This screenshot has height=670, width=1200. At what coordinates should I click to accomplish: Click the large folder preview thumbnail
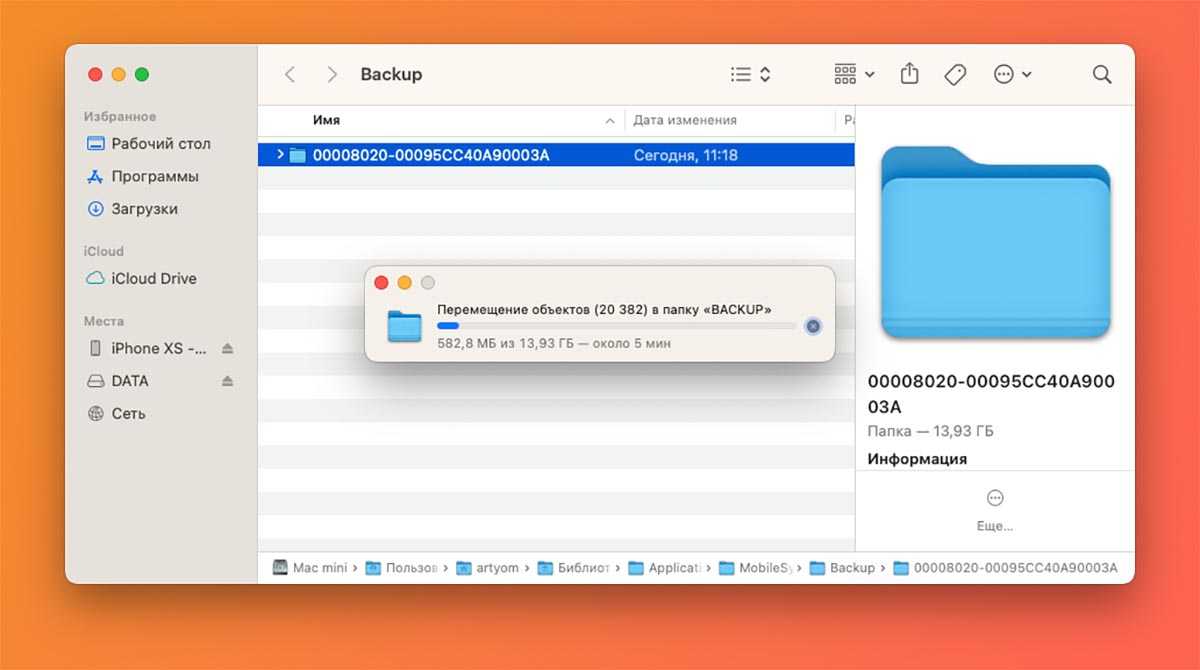995,243
